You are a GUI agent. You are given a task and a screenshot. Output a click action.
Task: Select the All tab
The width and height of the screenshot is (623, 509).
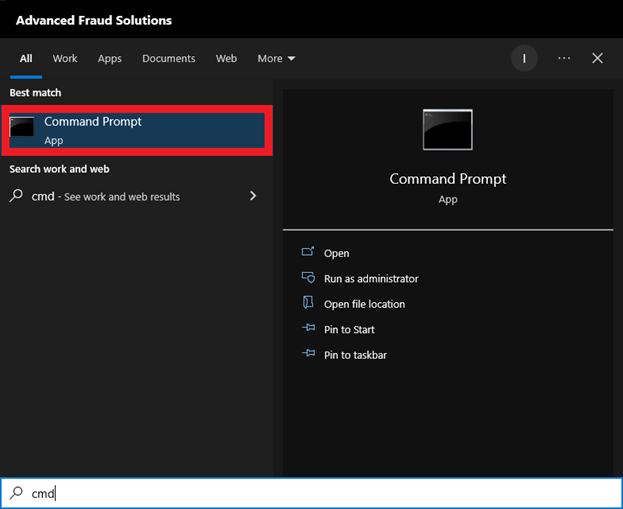coord(26,58)
